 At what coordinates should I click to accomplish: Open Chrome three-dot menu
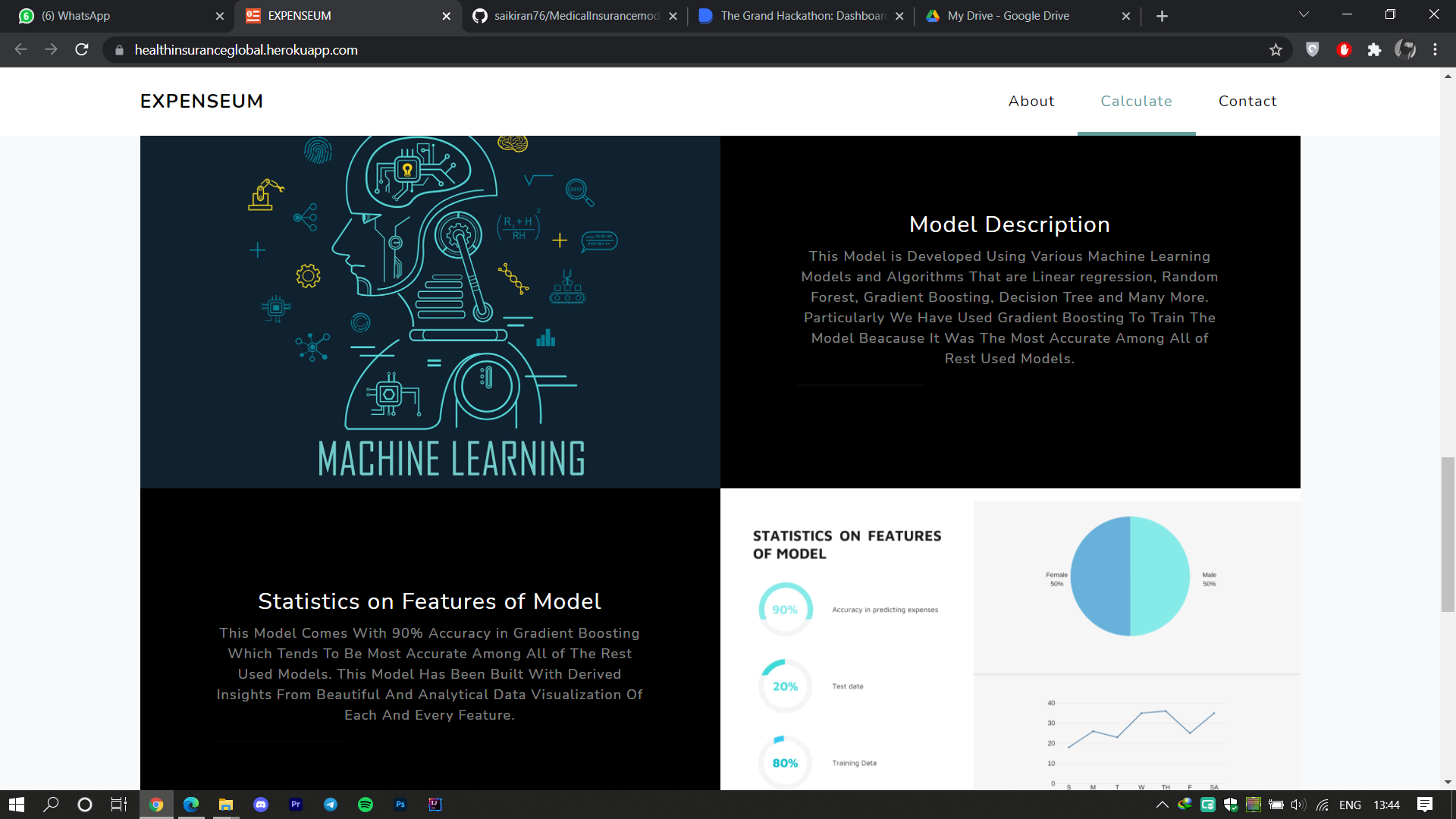(1435, 50)
